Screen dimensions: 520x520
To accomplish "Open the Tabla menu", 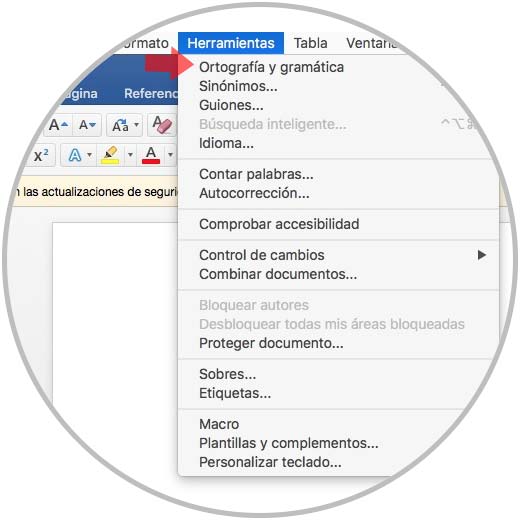I will [310, 43].
